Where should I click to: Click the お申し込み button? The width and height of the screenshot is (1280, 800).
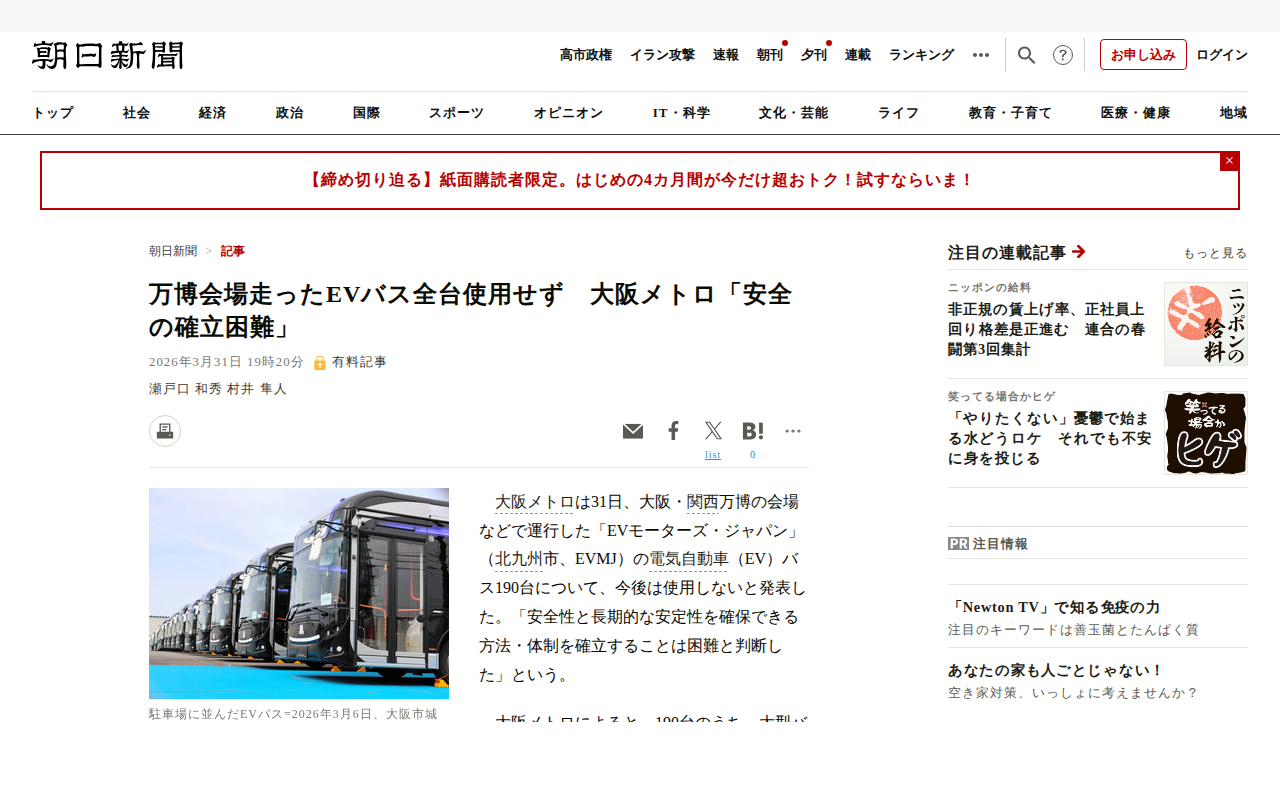[x=1143, y=55]
